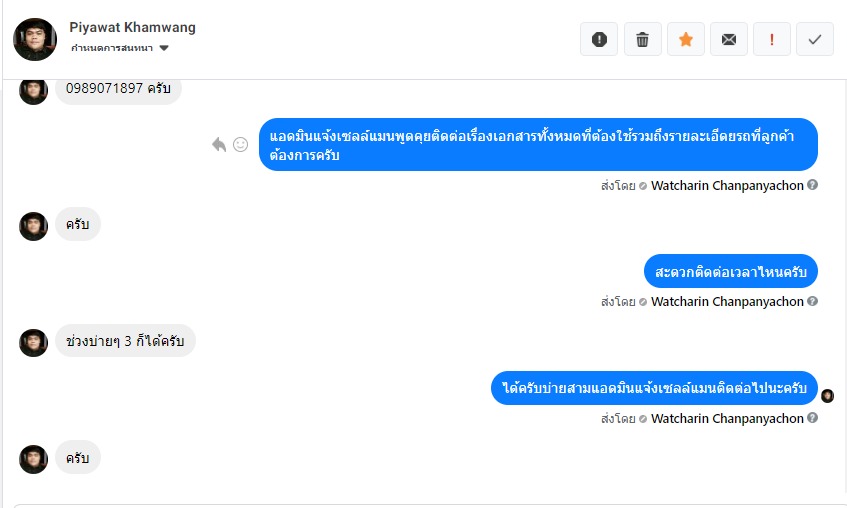Screen dimensions: 847x508
Task: Select the message asking convenient contact time
Action: 730,271
